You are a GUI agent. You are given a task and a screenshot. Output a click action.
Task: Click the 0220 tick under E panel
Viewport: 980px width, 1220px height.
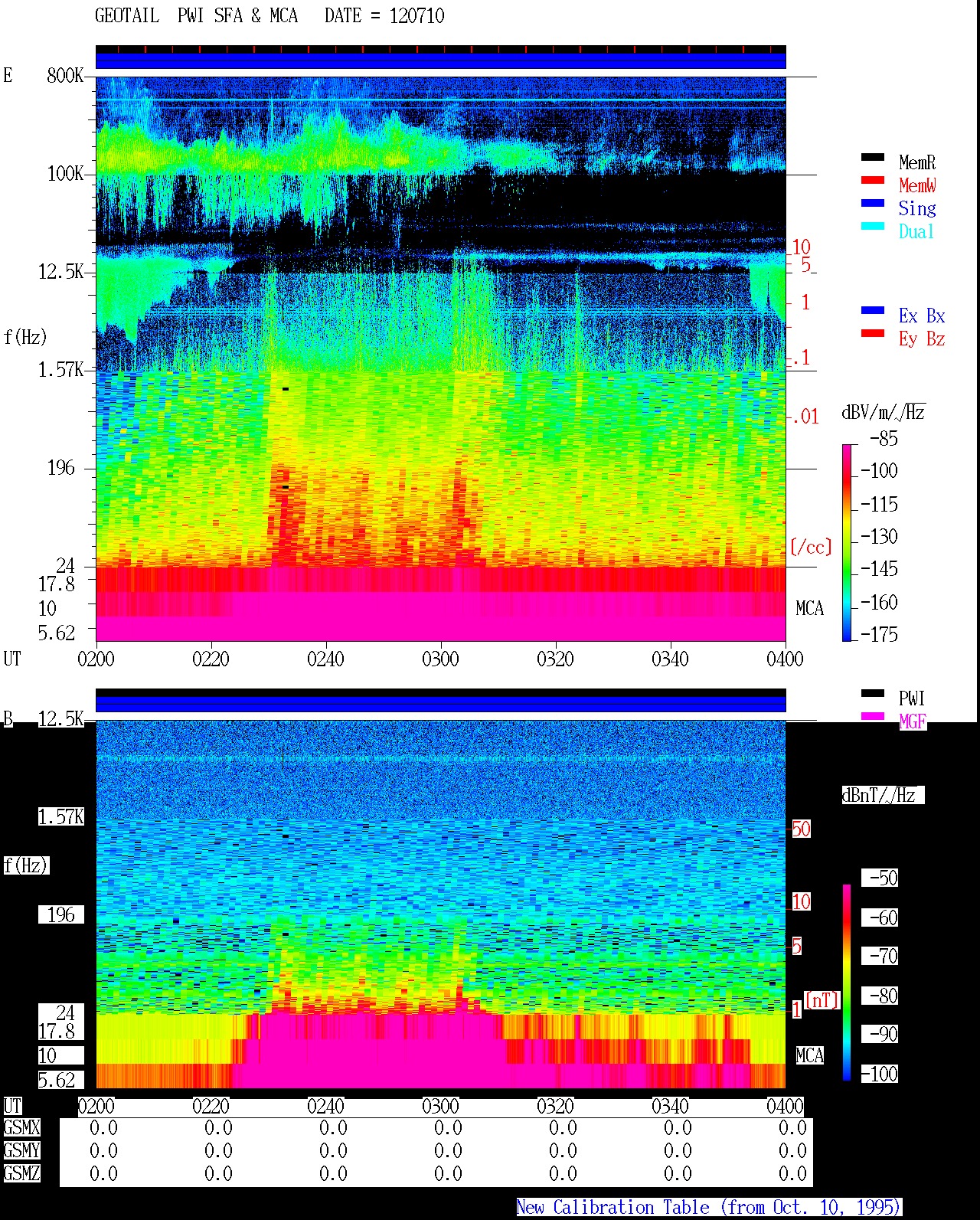[211, 659]
